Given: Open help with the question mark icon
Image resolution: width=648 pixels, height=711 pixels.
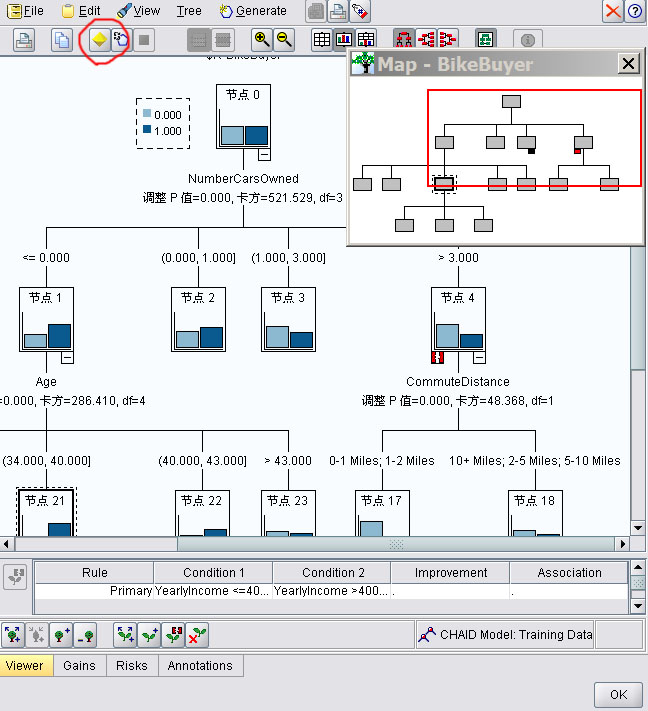Looking at the screenshot, I should point(635,11).
